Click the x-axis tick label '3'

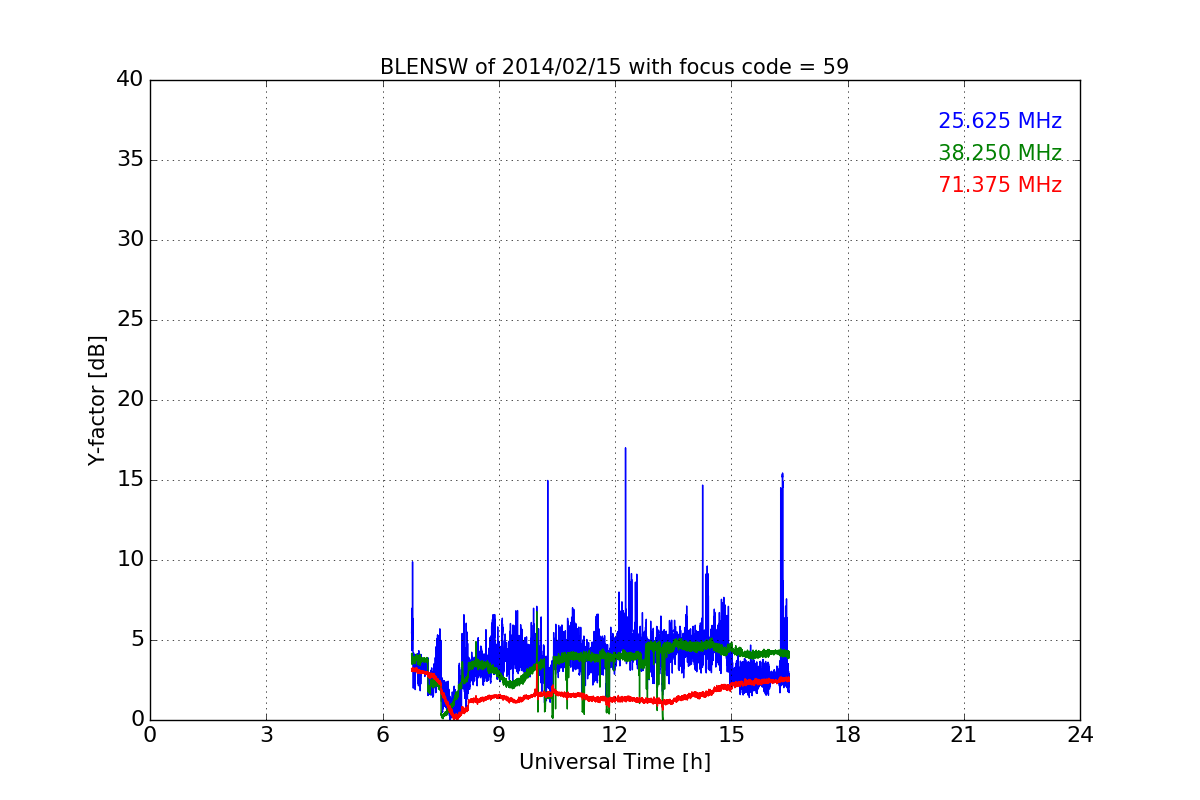click(266, 735)
